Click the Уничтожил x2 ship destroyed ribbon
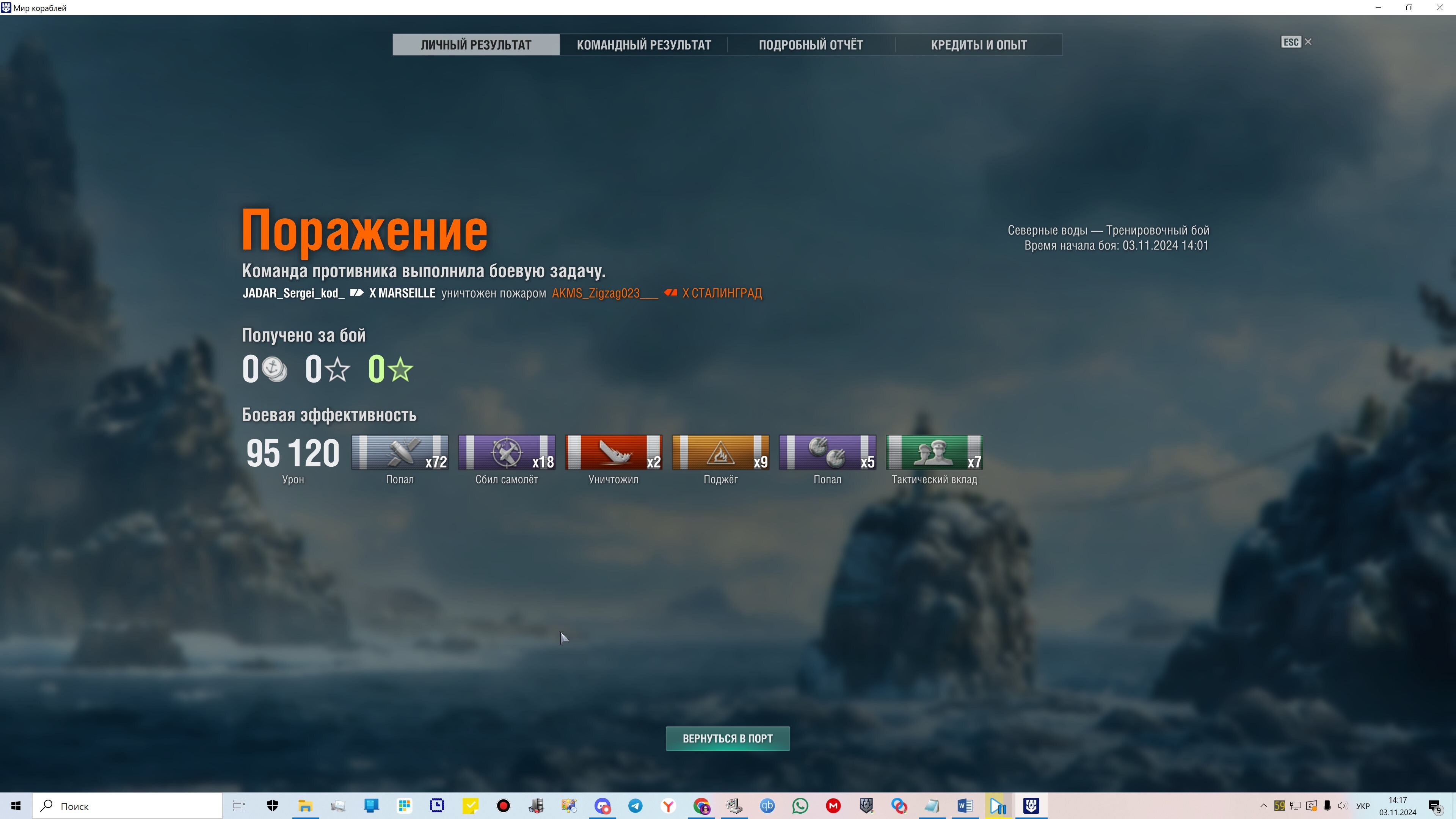The image size is (1456, 819). pyautogui.click(x=613, y=452)
